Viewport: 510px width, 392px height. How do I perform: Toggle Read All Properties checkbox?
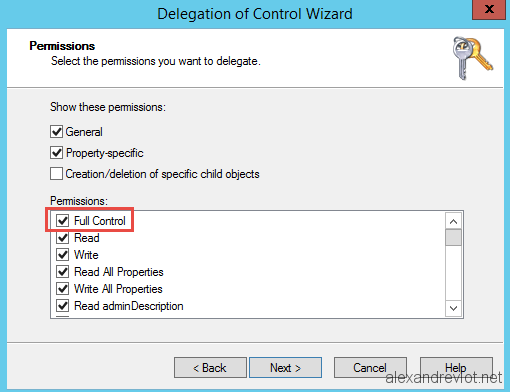click(x=62, y=272)
